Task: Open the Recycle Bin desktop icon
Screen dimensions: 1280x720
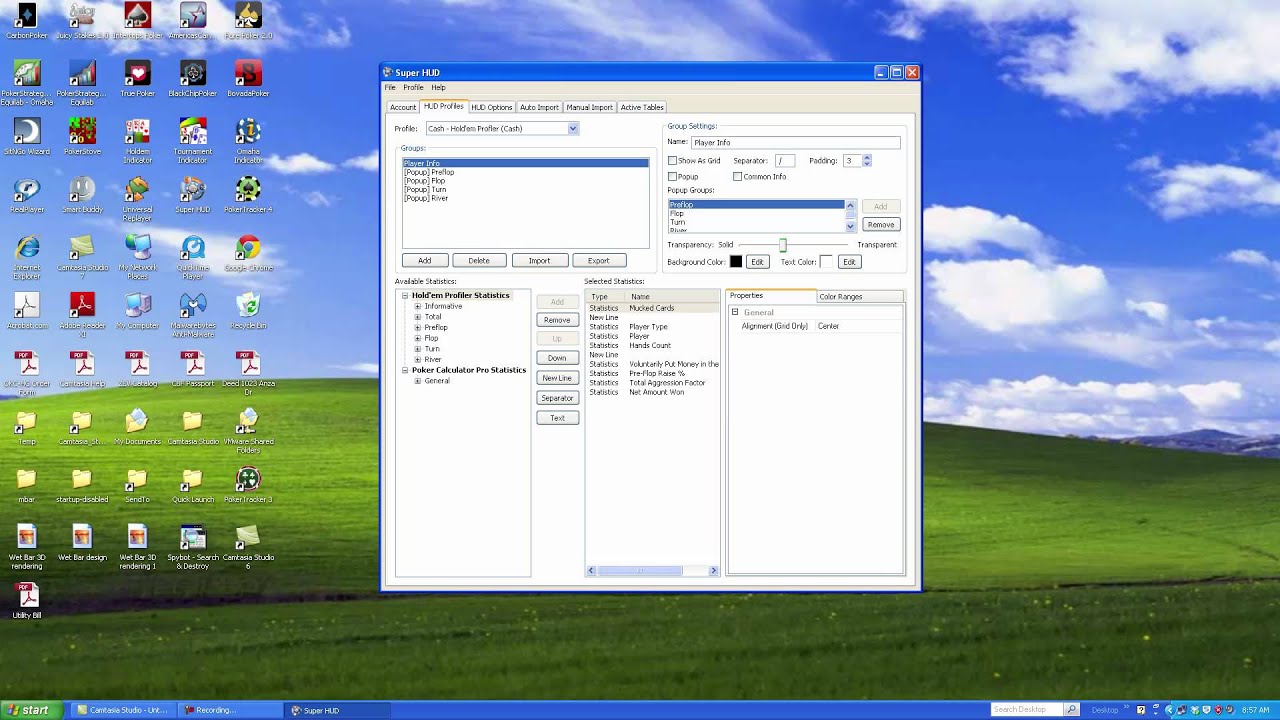Action: 248,311
